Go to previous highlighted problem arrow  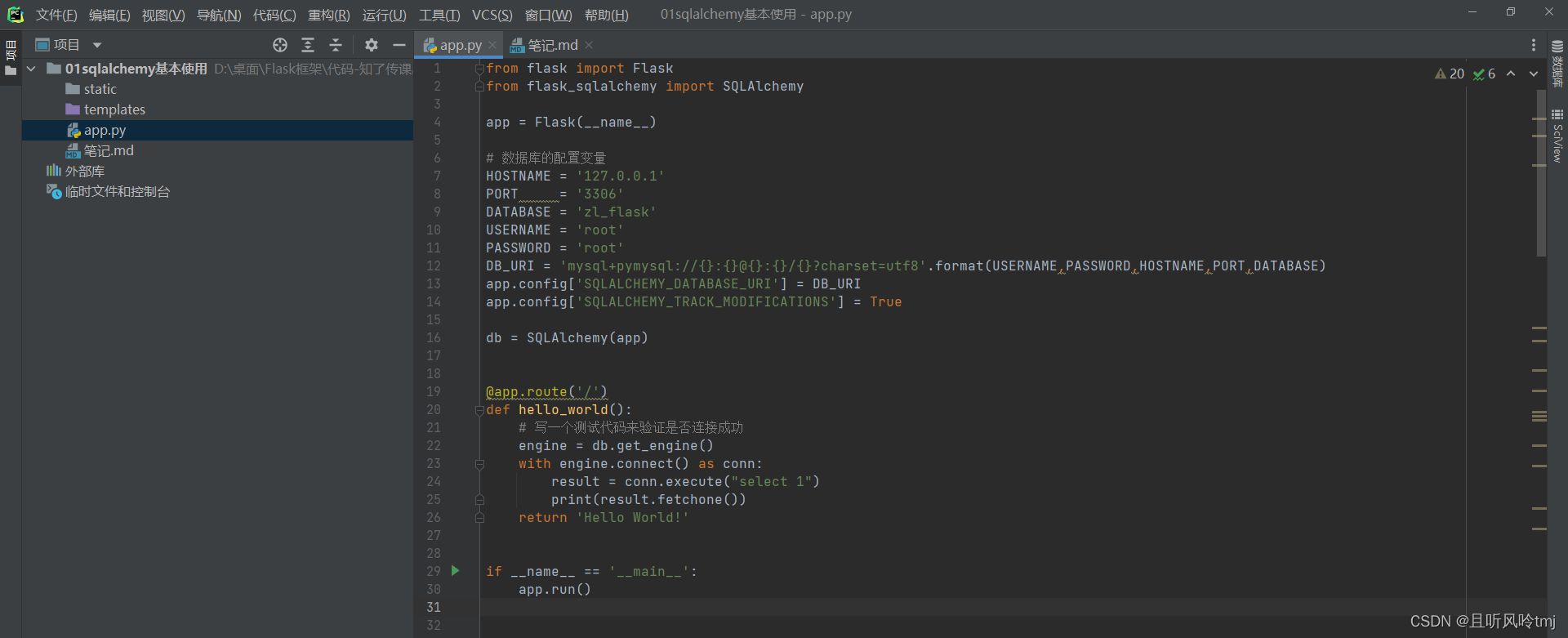(1511, 74)
